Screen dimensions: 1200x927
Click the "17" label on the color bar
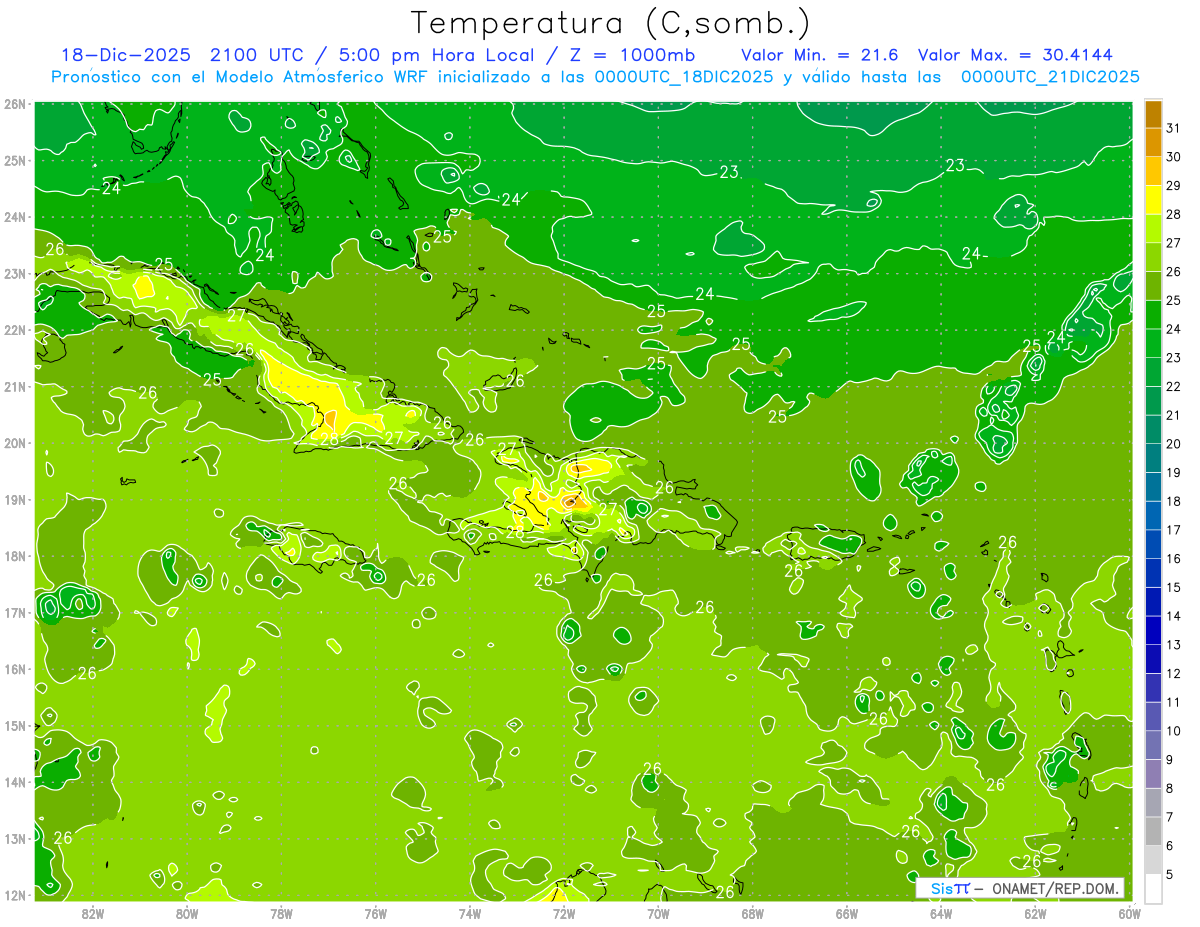pyautogui.click(x=1174, y=530)
